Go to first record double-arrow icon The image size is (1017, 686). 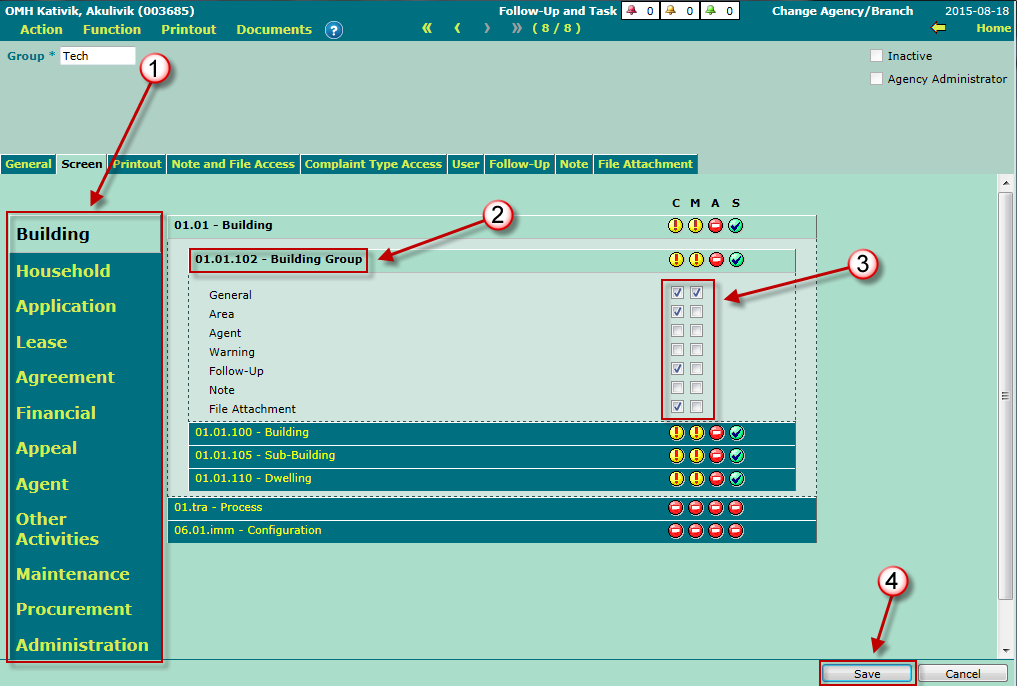coord(427,28)
